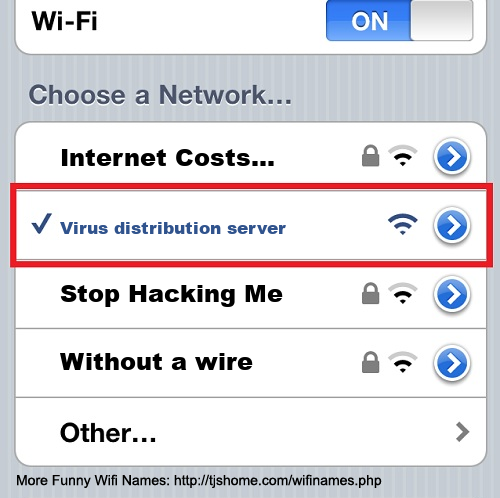Image resolution: width=500 pixels, height=498 pixels.
Task: Open details arrow for Without a wire
Action: [452, 363]
